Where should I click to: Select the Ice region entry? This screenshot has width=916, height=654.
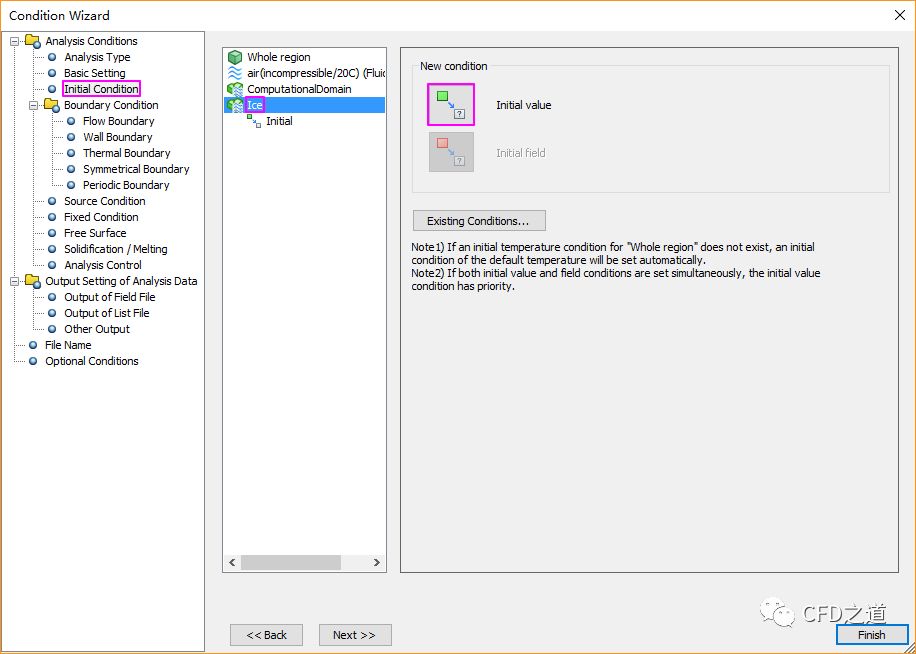point(255,105)
